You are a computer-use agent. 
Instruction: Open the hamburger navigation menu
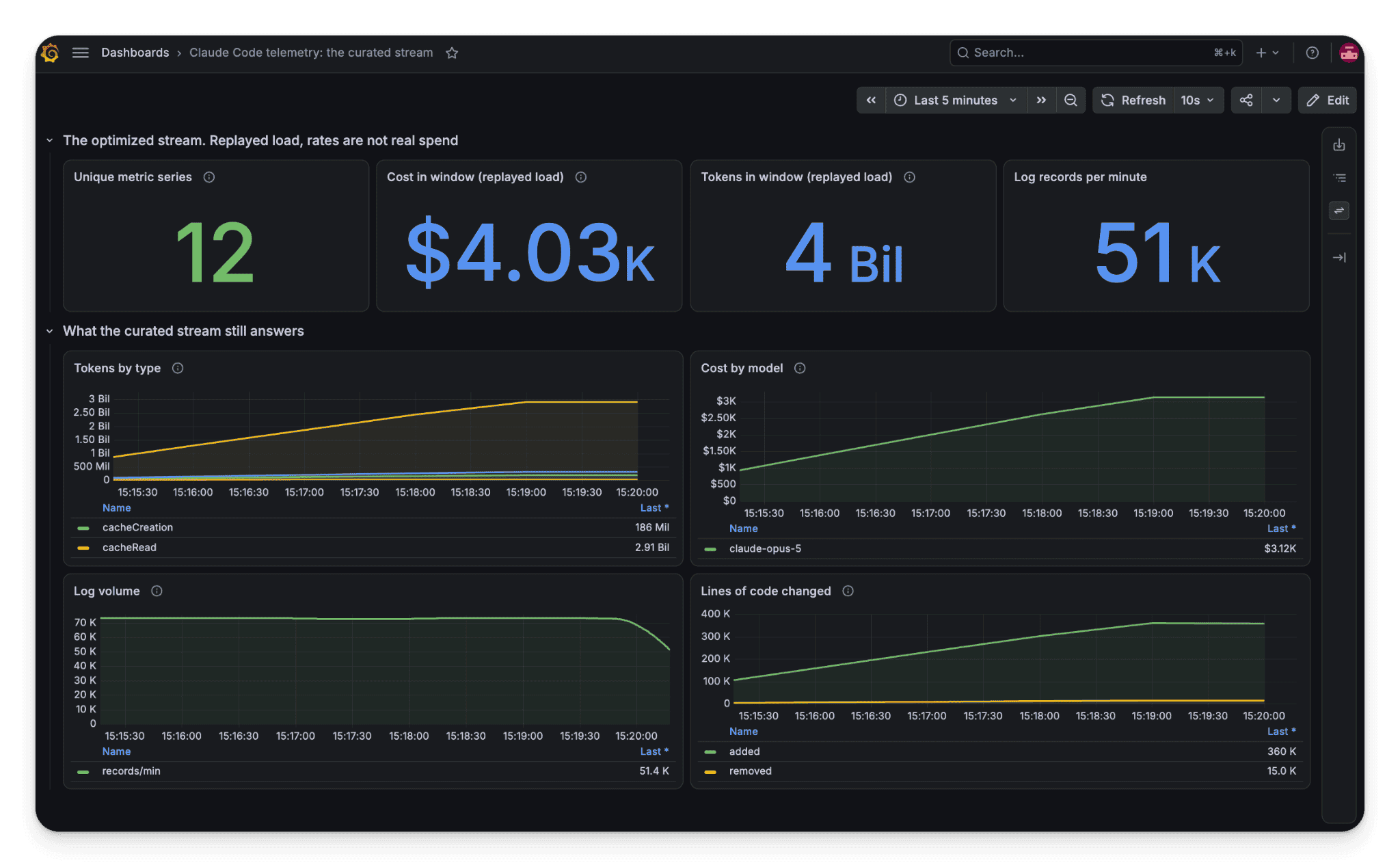[81, 53]
